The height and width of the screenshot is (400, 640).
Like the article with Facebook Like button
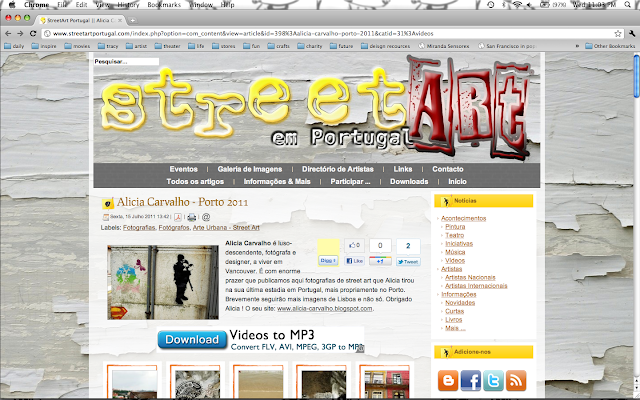355,261
